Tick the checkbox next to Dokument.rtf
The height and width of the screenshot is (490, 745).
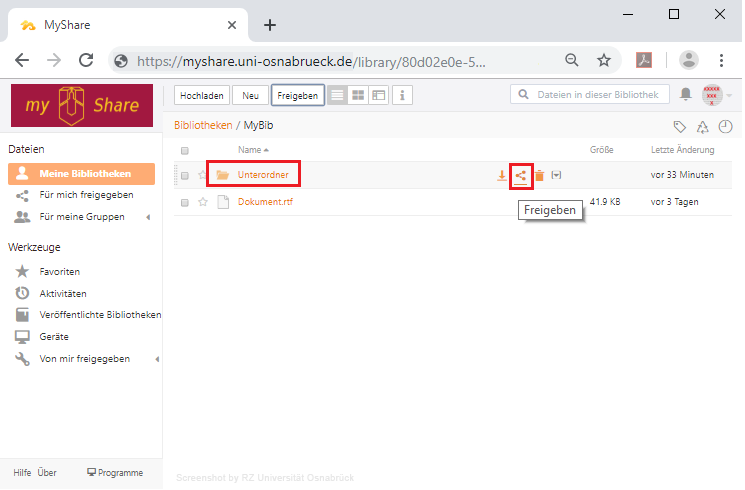coord(185,202)
